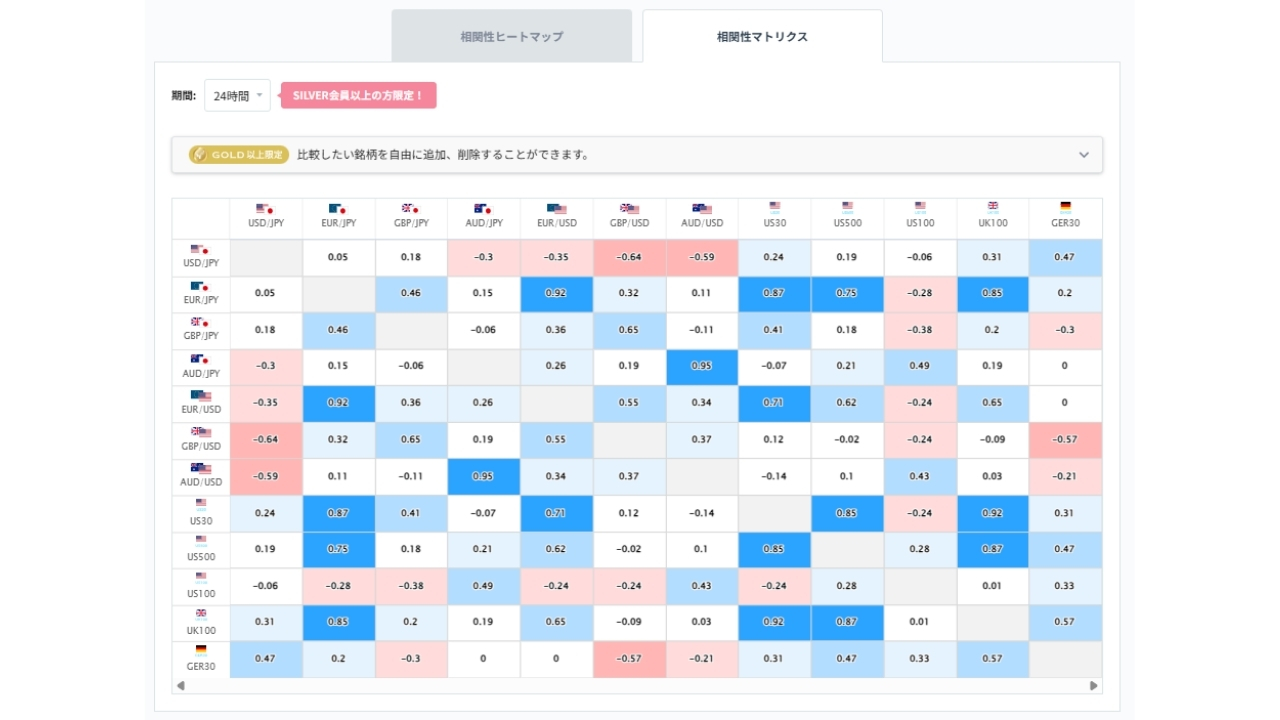The height and width of the screenshot is (720, 1280).
Task: Select US30 row cell under UK100 (0.92)
Action: pos(993,512)
